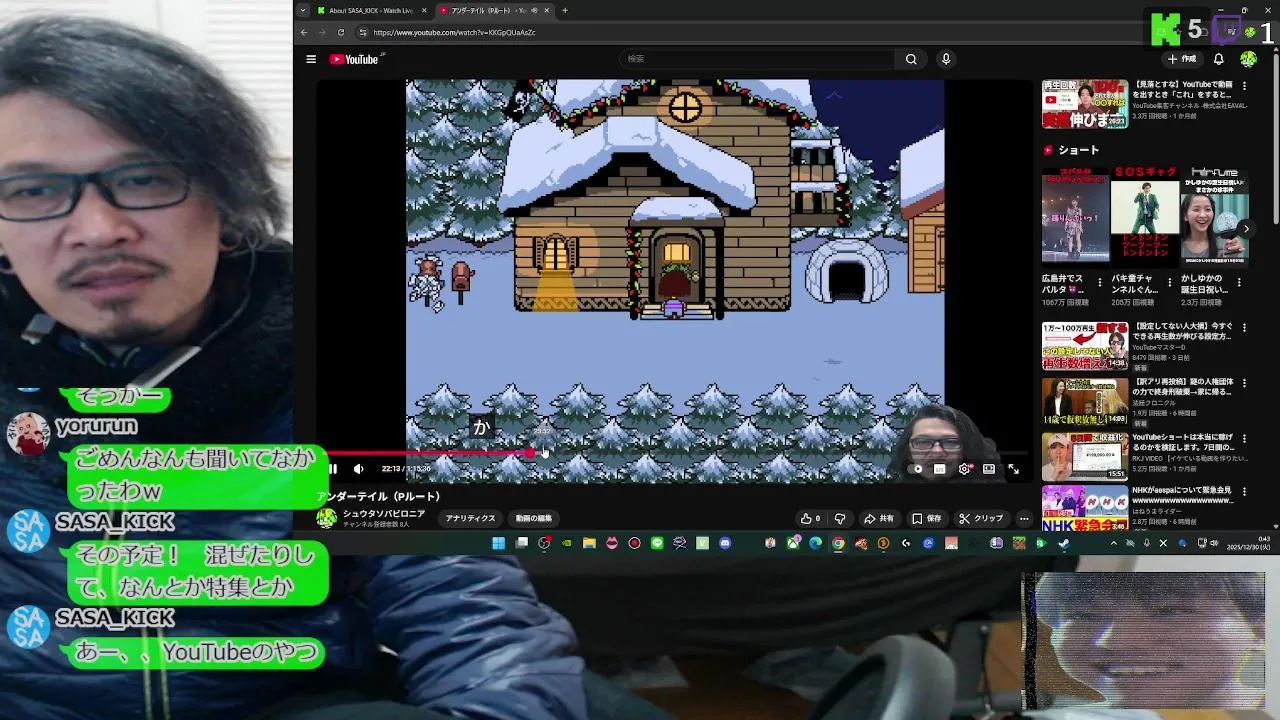Open YouTube notifications bell
This screenshot has height=720, width=1280.
point(1218,59)
